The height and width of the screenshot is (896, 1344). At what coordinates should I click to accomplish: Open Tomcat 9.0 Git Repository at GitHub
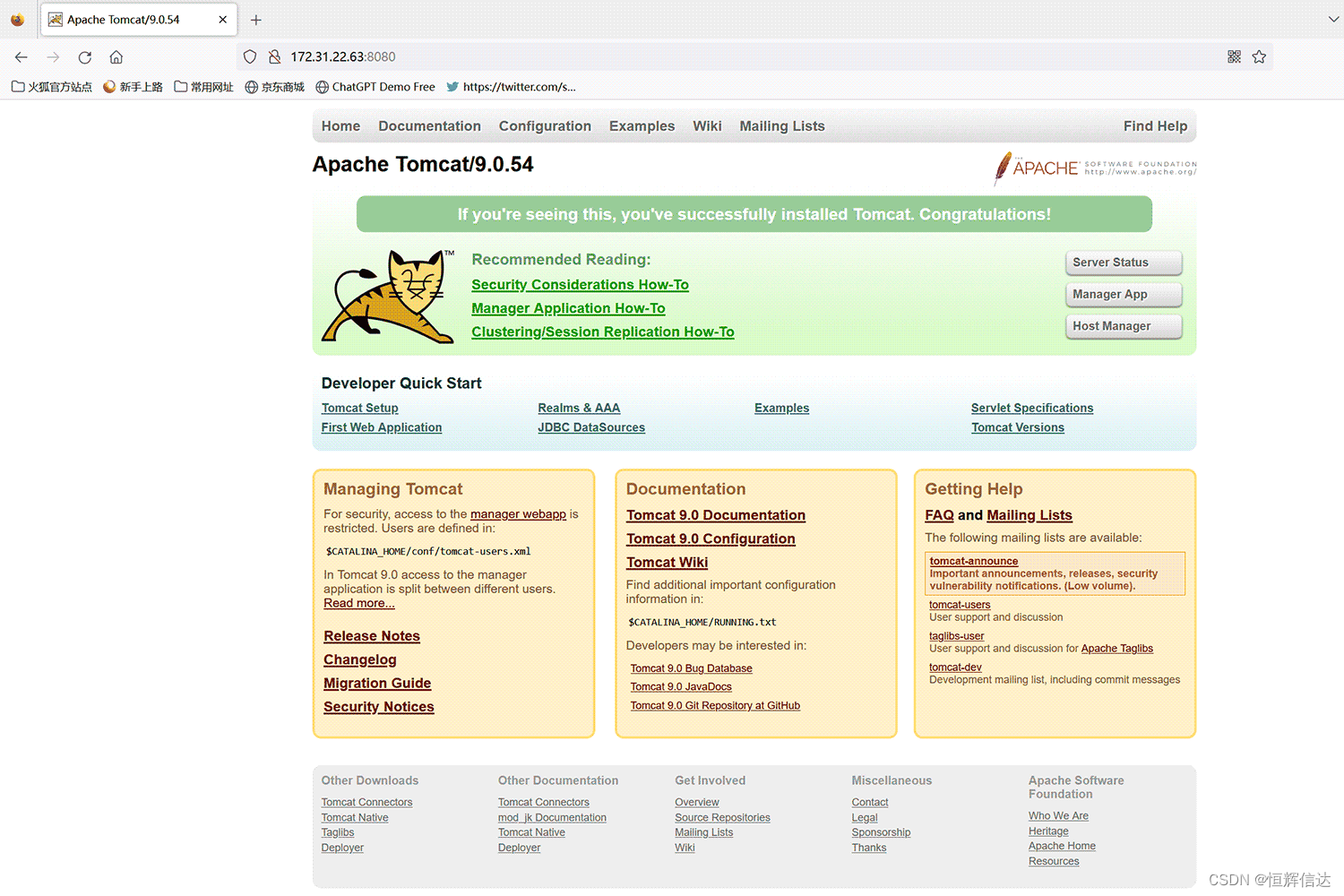tap(715, 706)
